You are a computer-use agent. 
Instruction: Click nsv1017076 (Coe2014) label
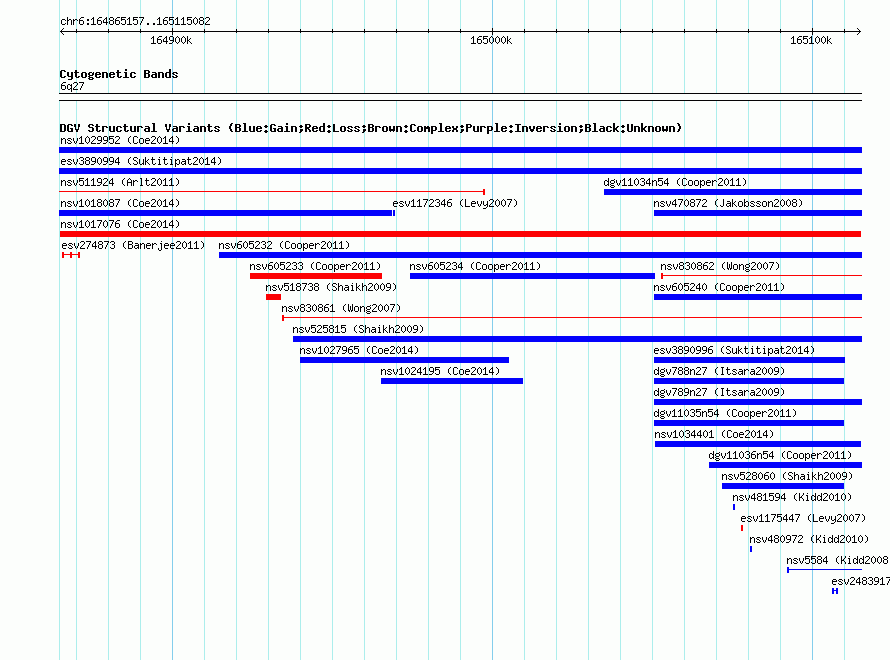[120, 224]
